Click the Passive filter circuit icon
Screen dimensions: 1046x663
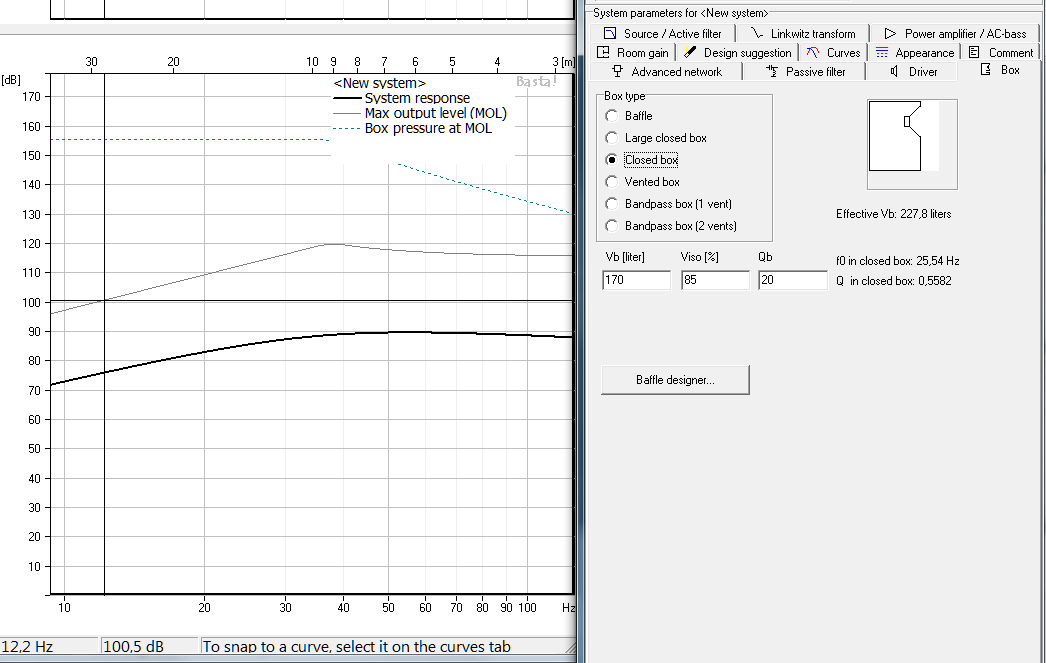tap(772, 71)
